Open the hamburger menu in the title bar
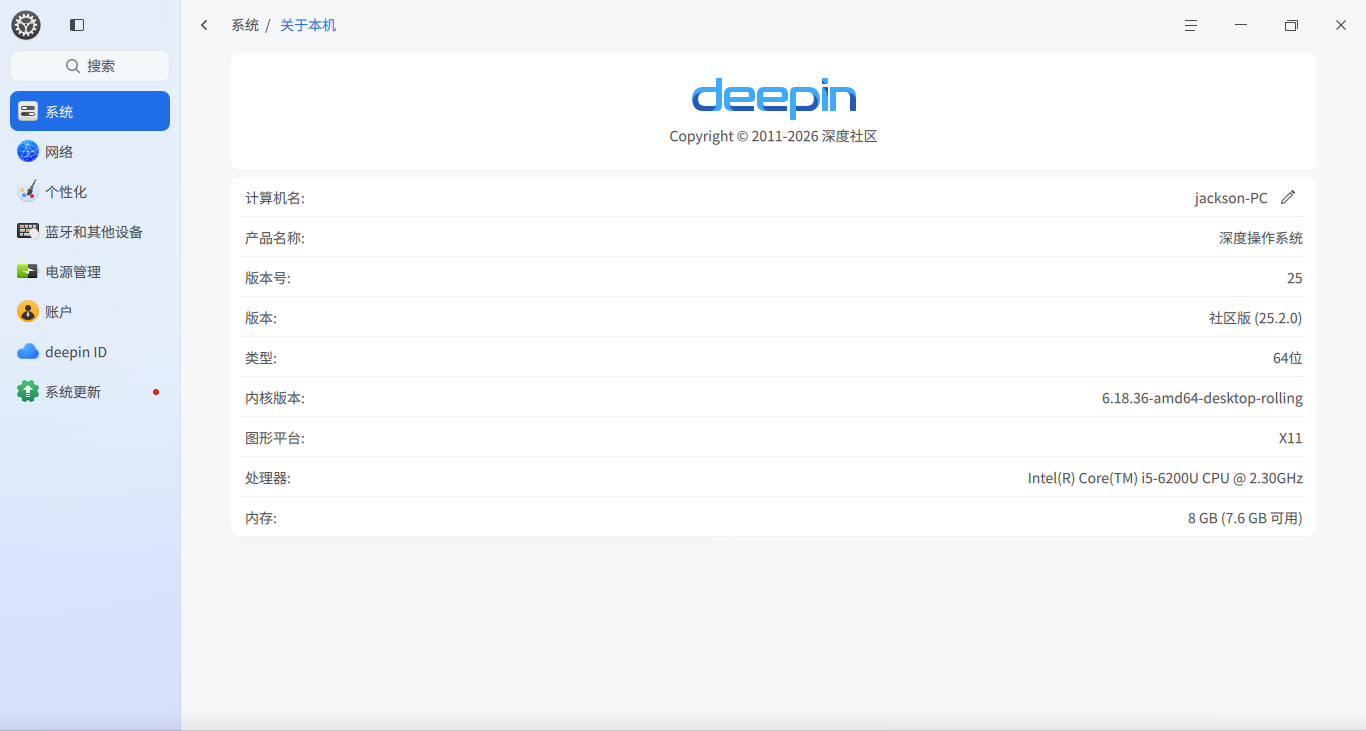This screenshot has width=1366, height=731. pos(1191,25)
